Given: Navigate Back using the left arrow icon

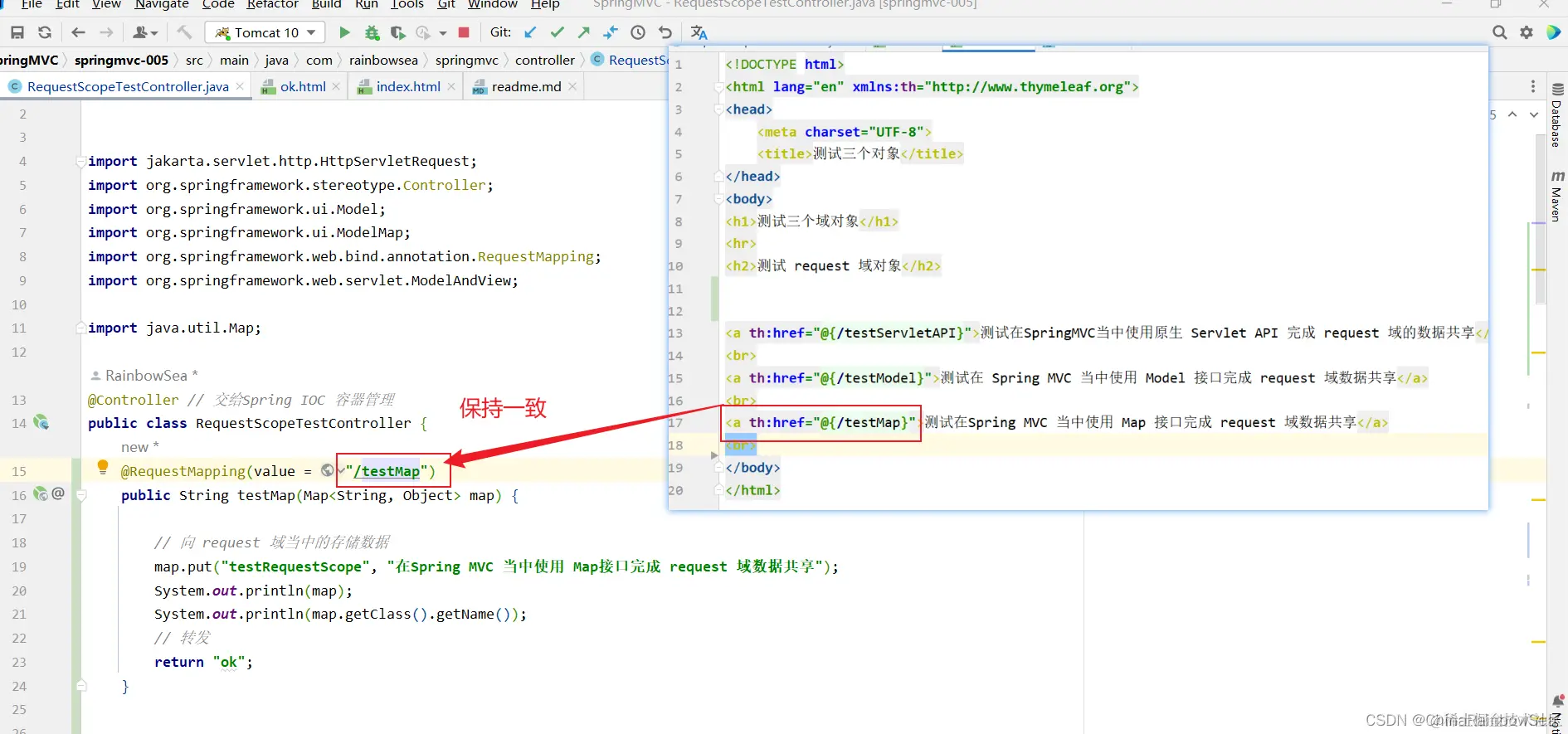Looking at the screenshot, I should 78,32.
